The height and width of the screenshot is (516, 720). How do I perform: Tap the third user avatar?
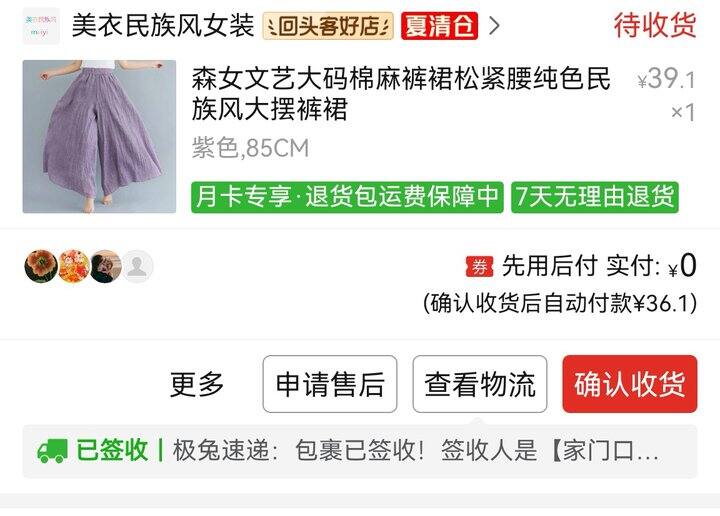coord(105,266)
